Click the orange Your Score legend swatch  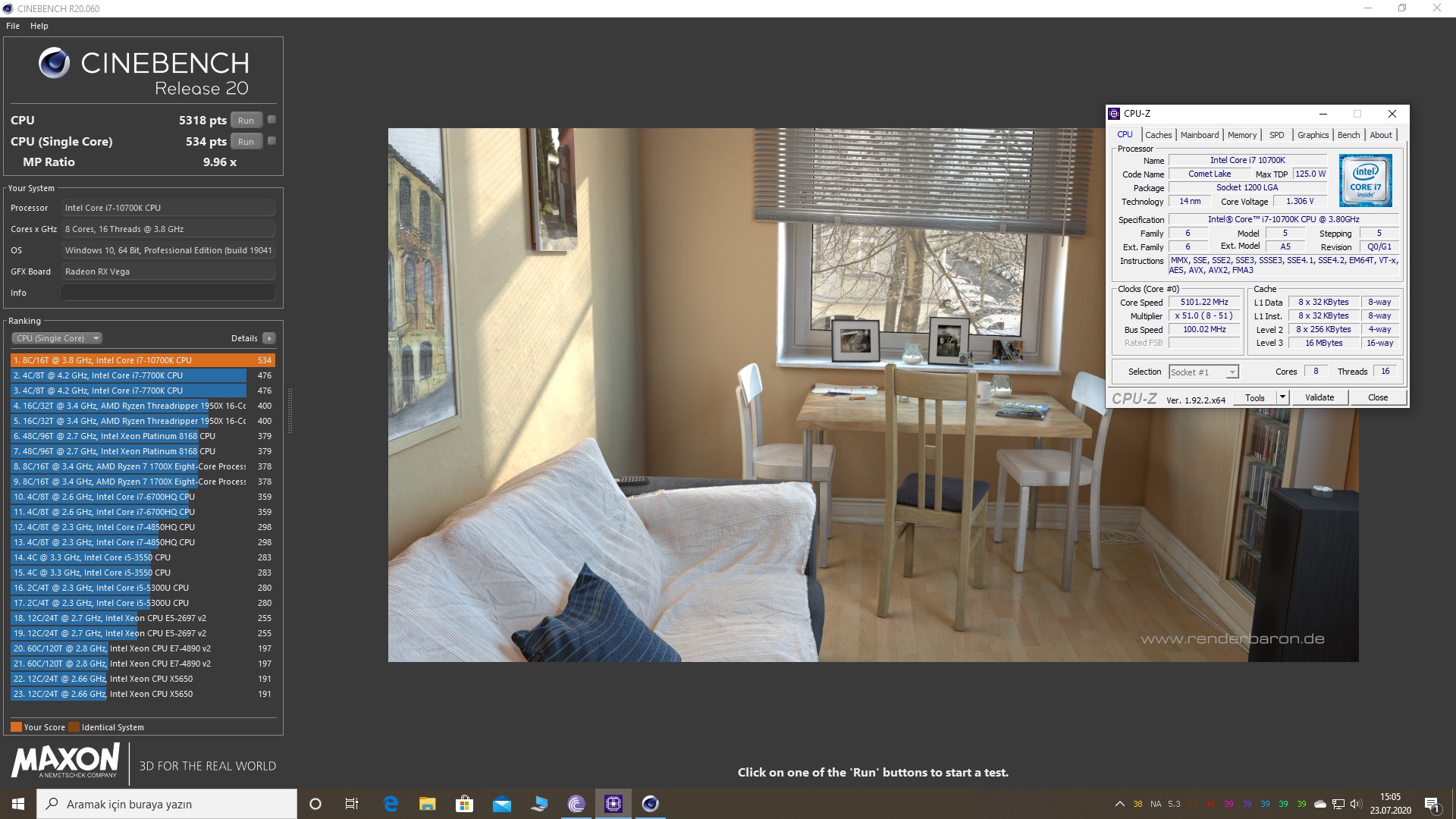16,726
